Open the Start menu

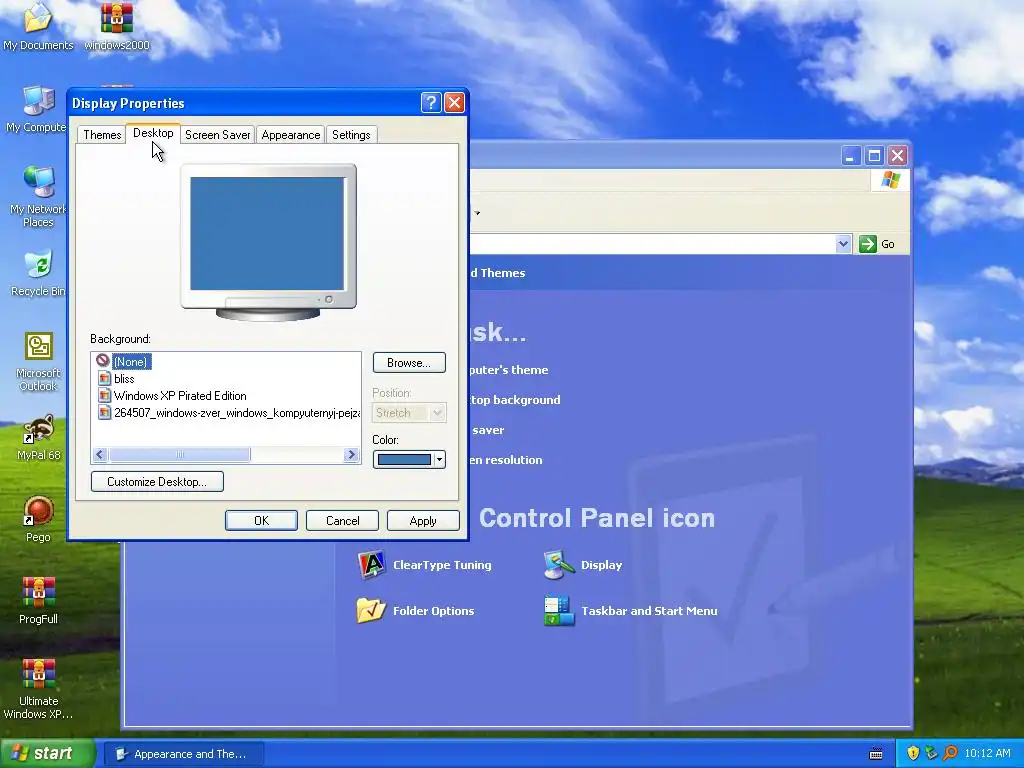click(46, 753)
